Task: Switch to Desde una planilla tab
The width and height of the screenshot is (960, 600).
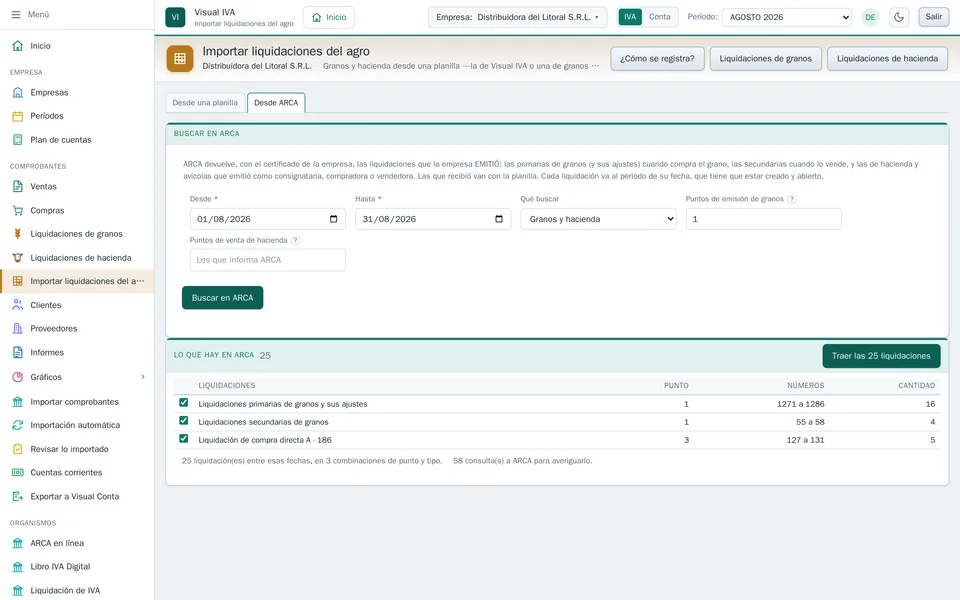Action: (205, 103)
